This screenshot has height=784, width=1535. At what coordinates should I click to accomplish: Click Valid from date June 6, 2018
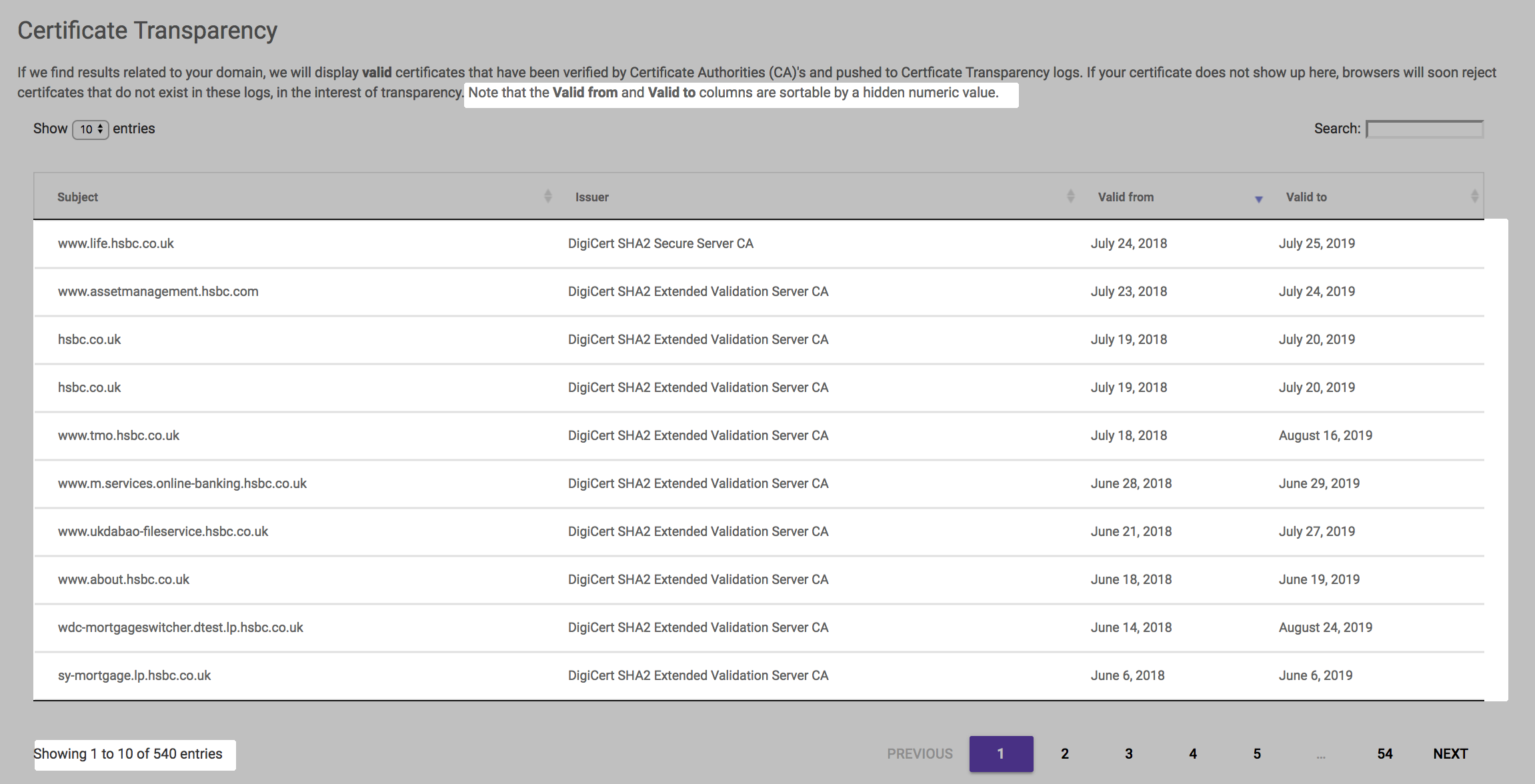[1128, 676]
